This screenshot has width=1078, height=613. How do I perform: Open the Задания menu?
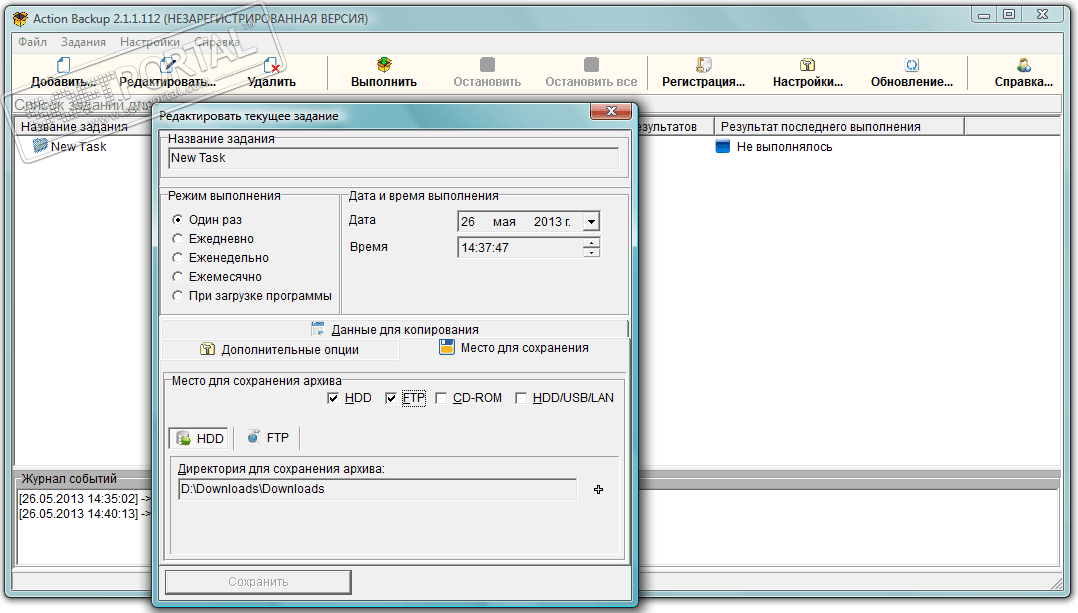pos(83,42)
